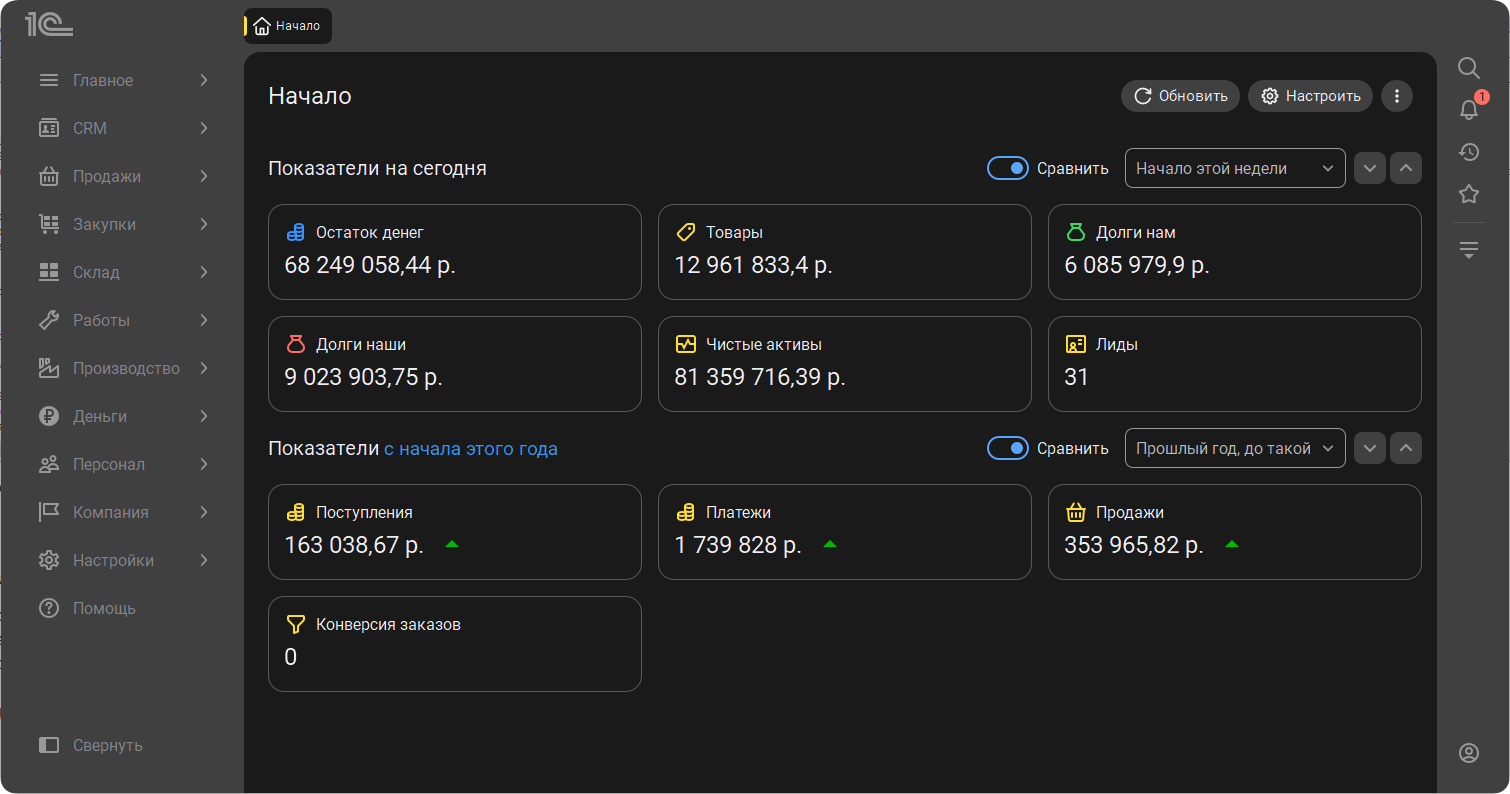Open the 'Прошлый год, до такой' dropdown

click(x=1234, y=448)
